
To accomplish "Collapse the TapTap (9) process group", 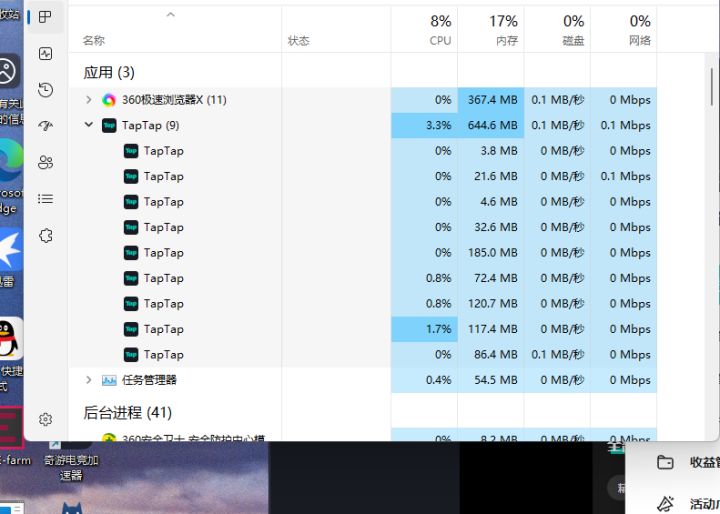I will [x=89, y=125].
